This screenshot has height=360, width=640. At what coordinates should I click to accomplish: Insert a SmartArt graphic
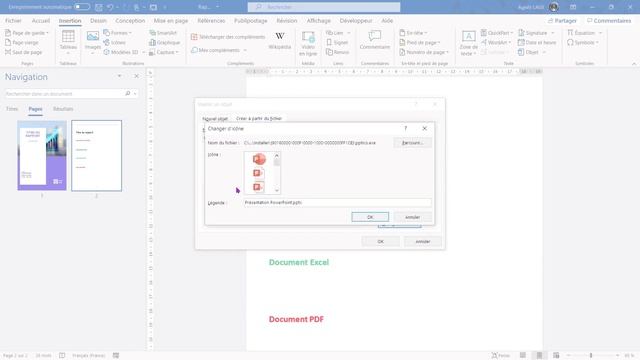[x=163, y=33]
